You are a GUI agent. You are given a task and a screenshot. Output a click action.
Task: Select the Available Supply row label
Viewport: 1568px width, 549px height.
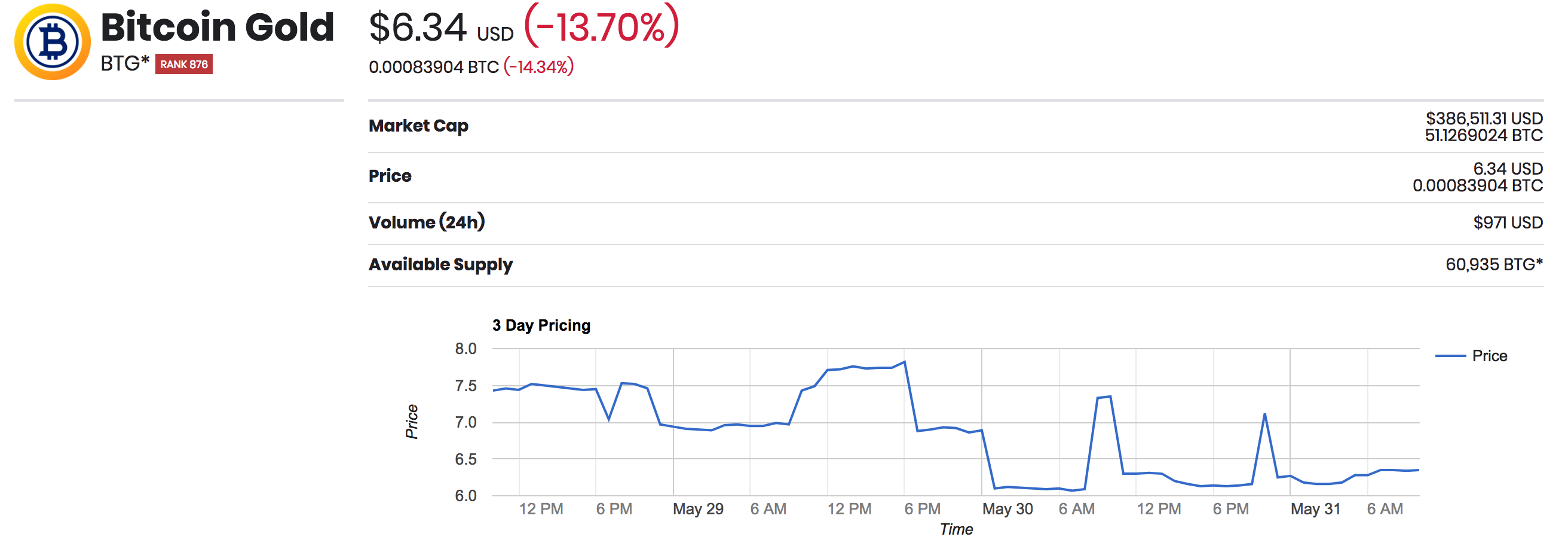tap(440, 264)
